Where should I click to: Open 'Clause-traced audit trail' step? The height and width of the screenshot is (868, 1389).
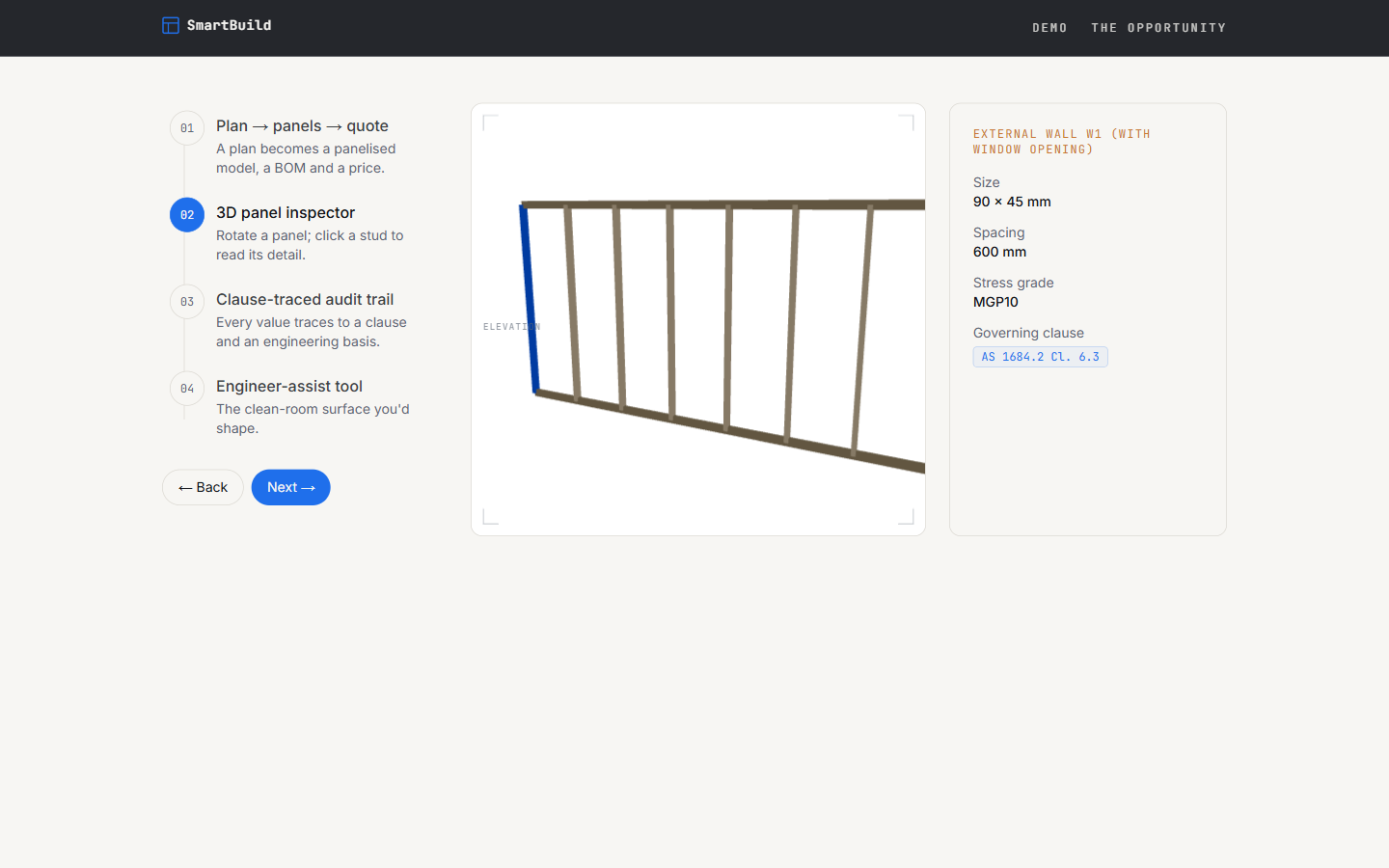click(305, 299)
